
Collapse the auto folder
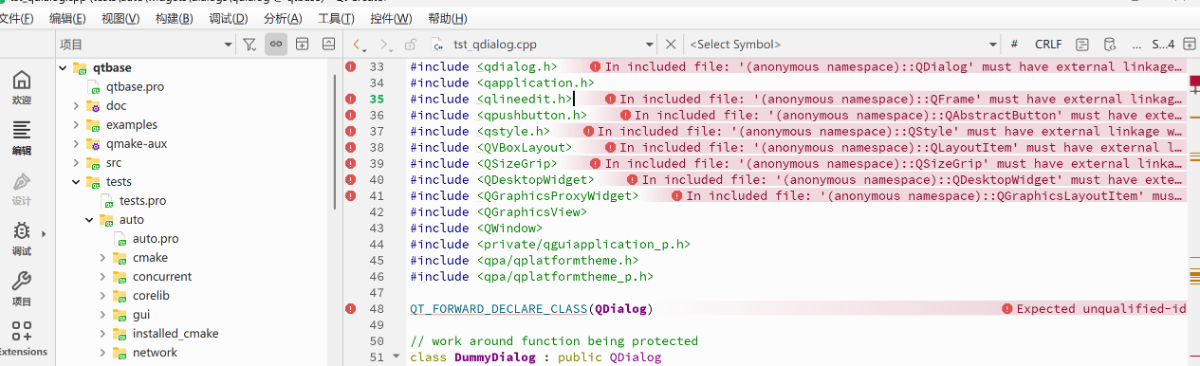(89, 220)
